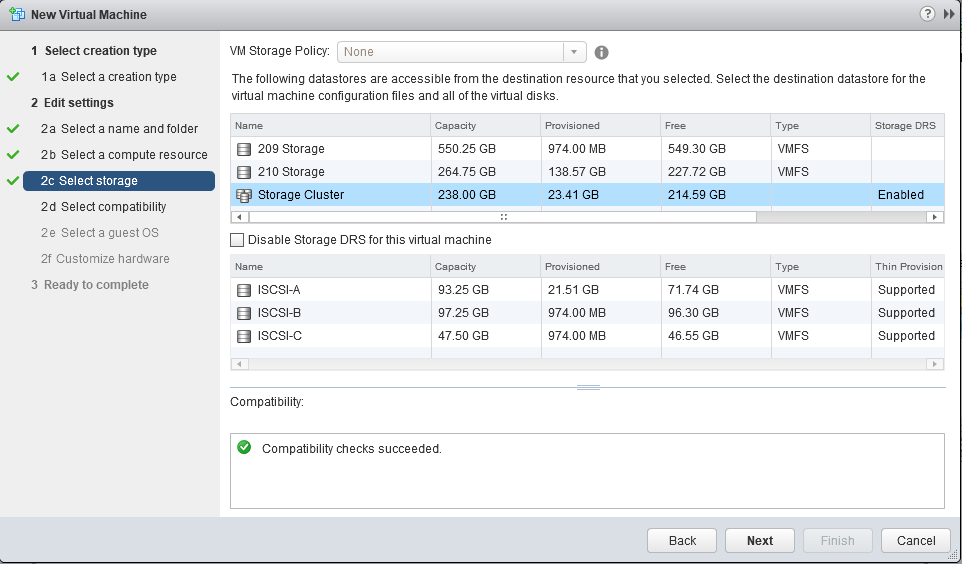
Task: Click the ISCSI-C datastore icon
Action: click(x=244, y=336)
